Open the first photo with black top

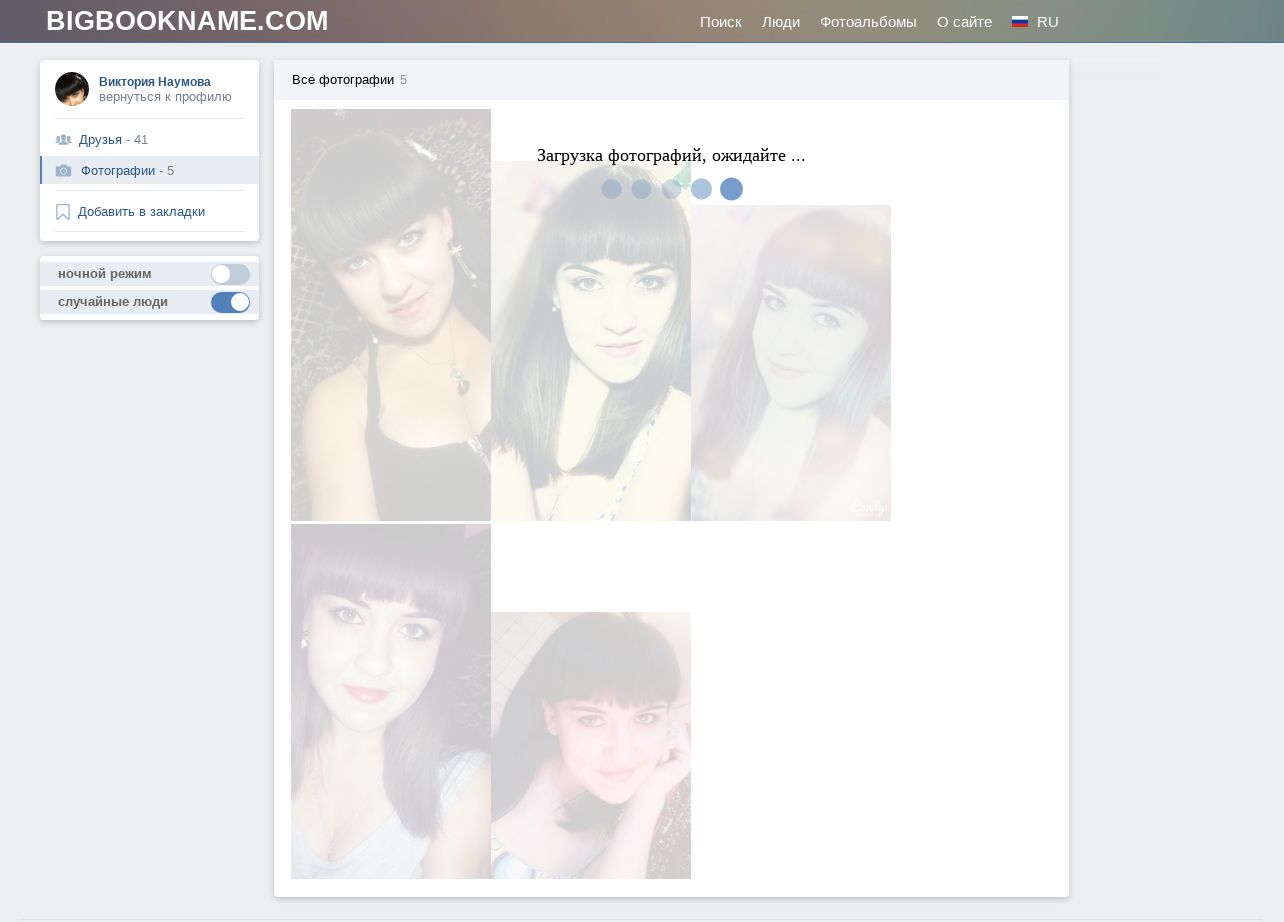[x=390, y=315]
